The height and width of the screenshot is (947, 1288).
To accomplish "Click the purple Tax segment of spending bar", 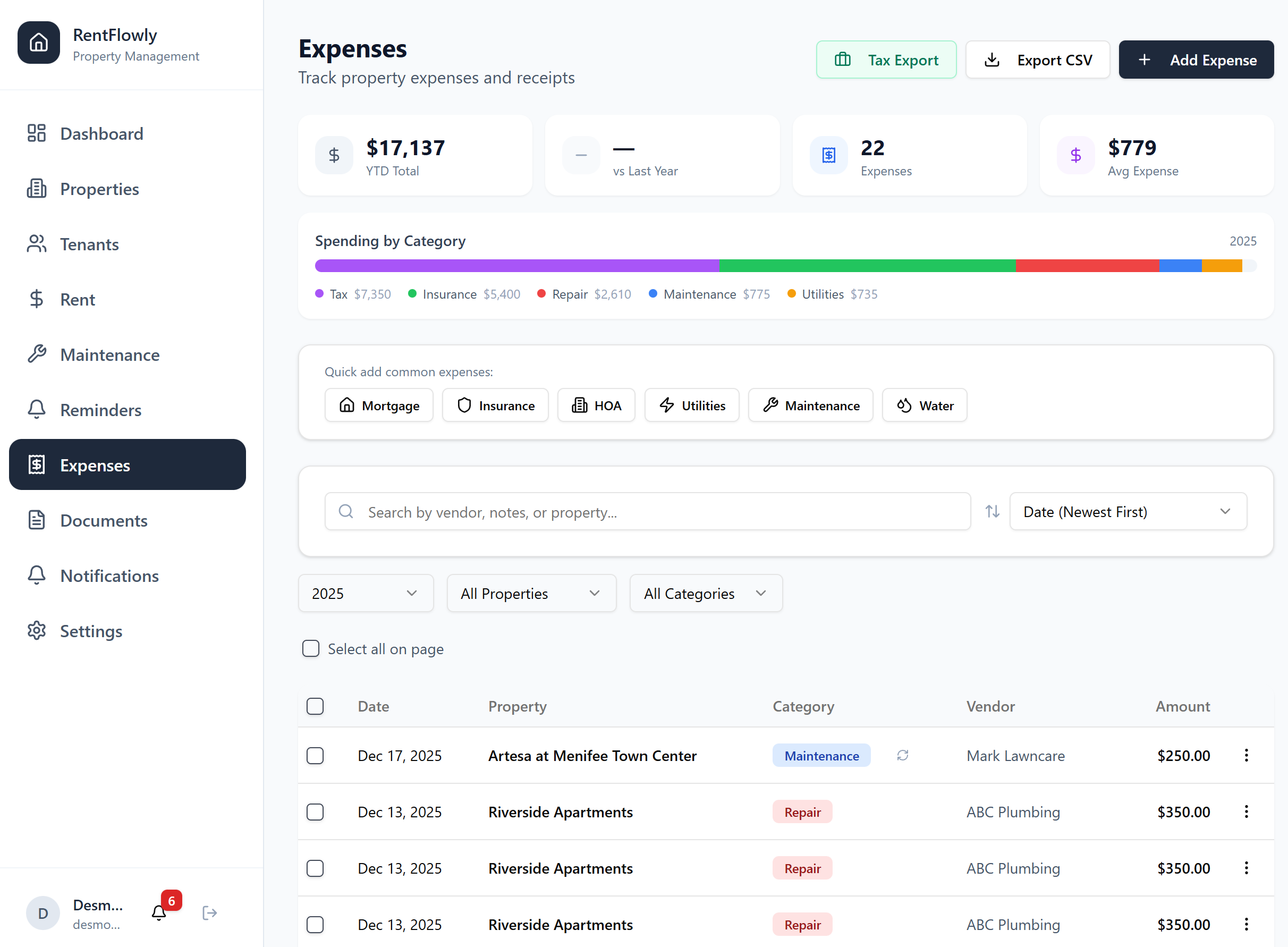I will (x=516, y=265).
